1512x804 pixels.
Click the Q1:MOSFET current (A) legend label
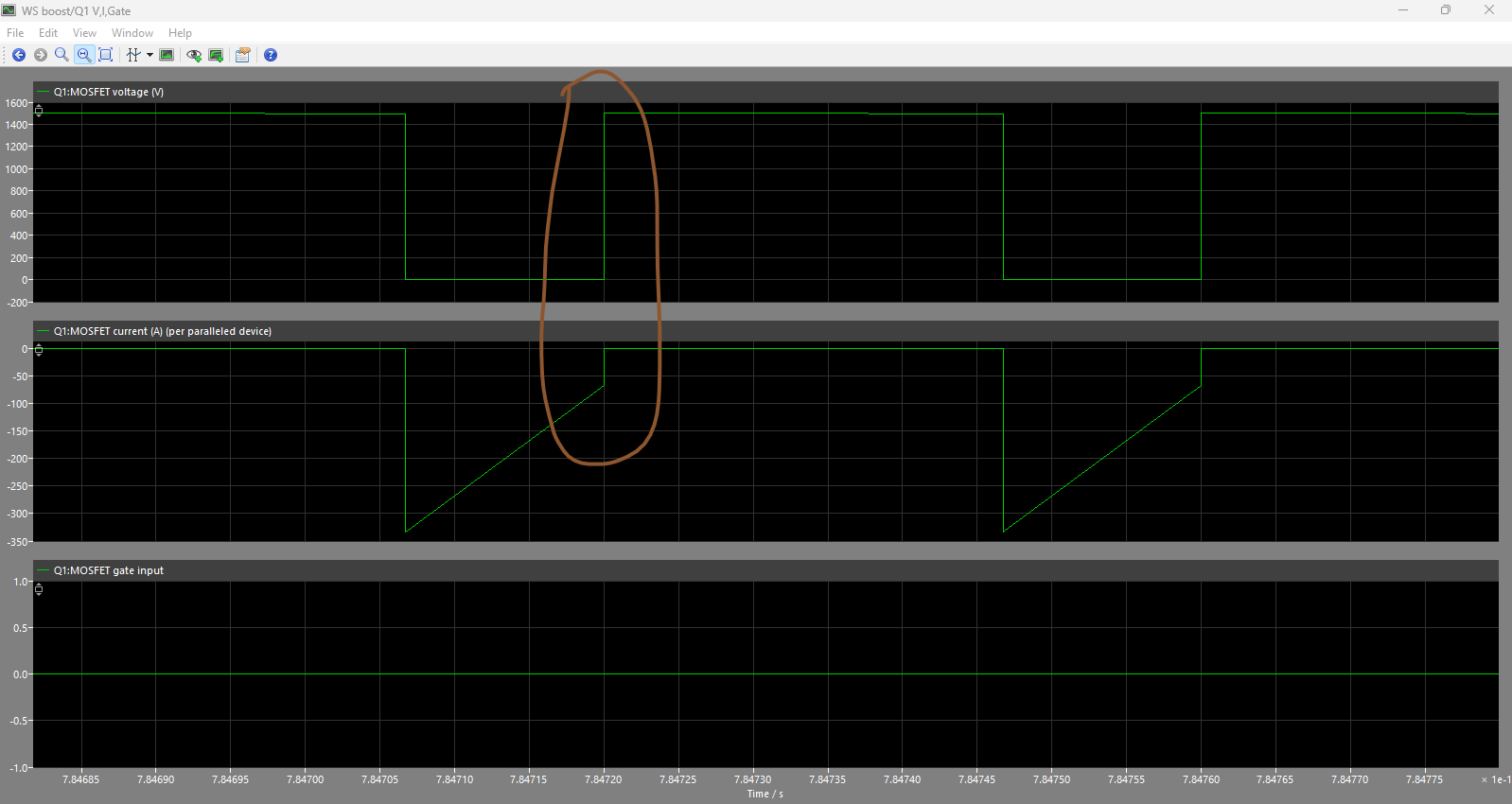[x=163, y=331]
